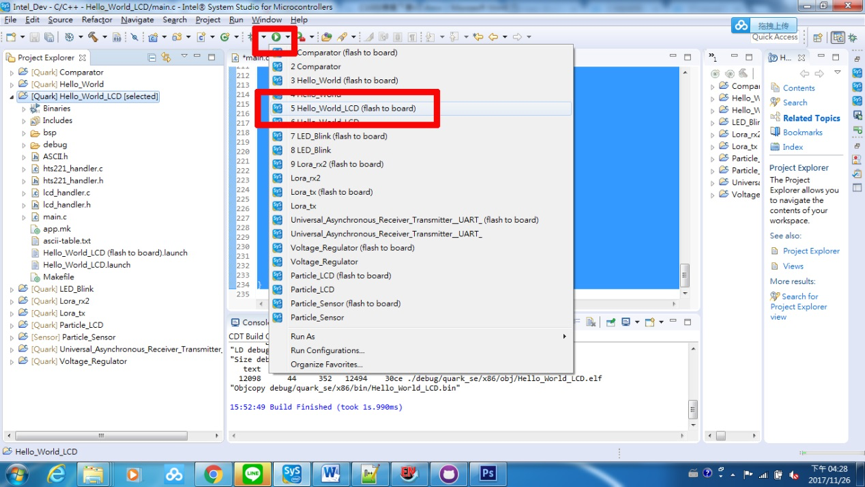Open Chrome from the Windows taskbar
The width and height of the screenshot is (865, 487).
click(213, 473)
